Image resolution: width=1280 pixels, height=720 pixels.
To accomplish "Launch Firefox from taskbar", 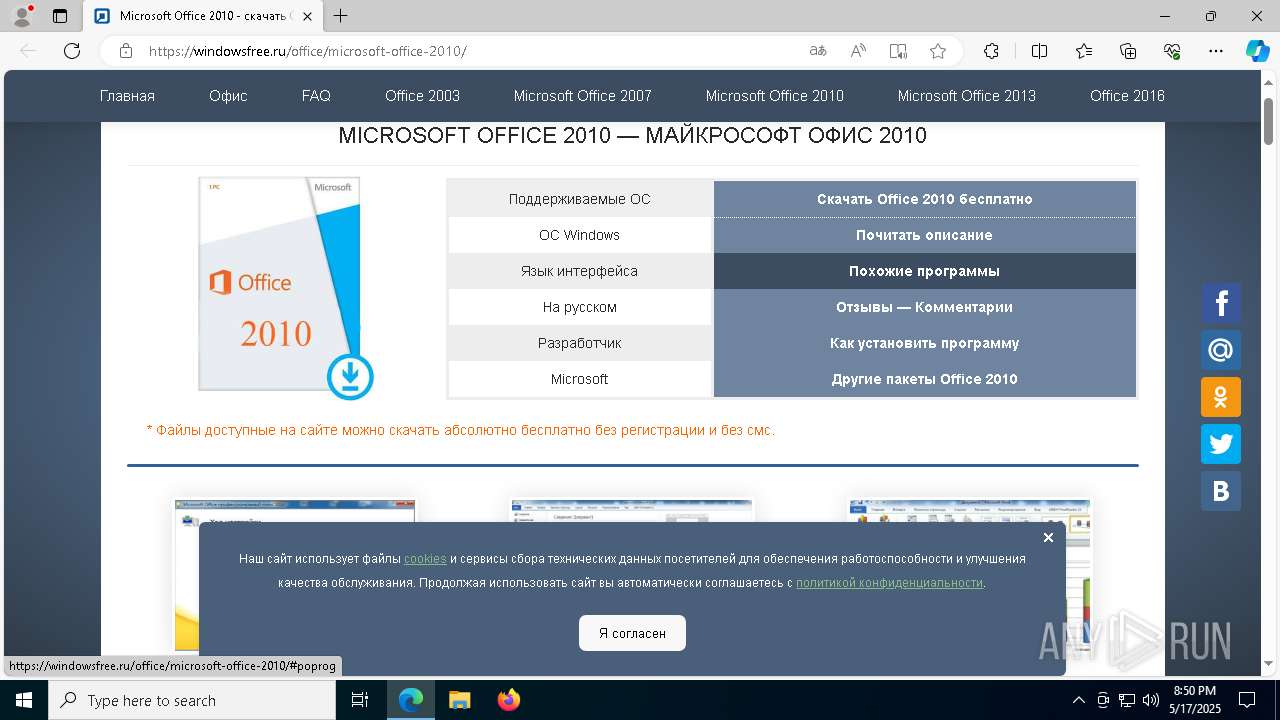I will [x=508, y=700].
